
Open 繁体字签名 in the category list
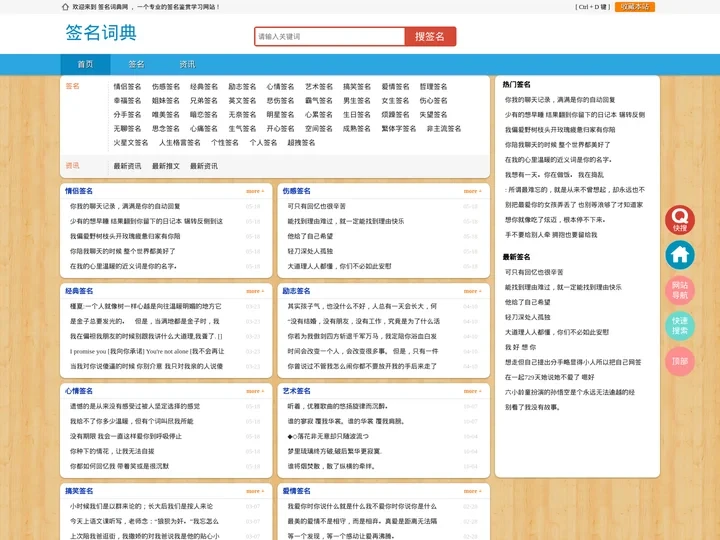[x=399, y=129]
